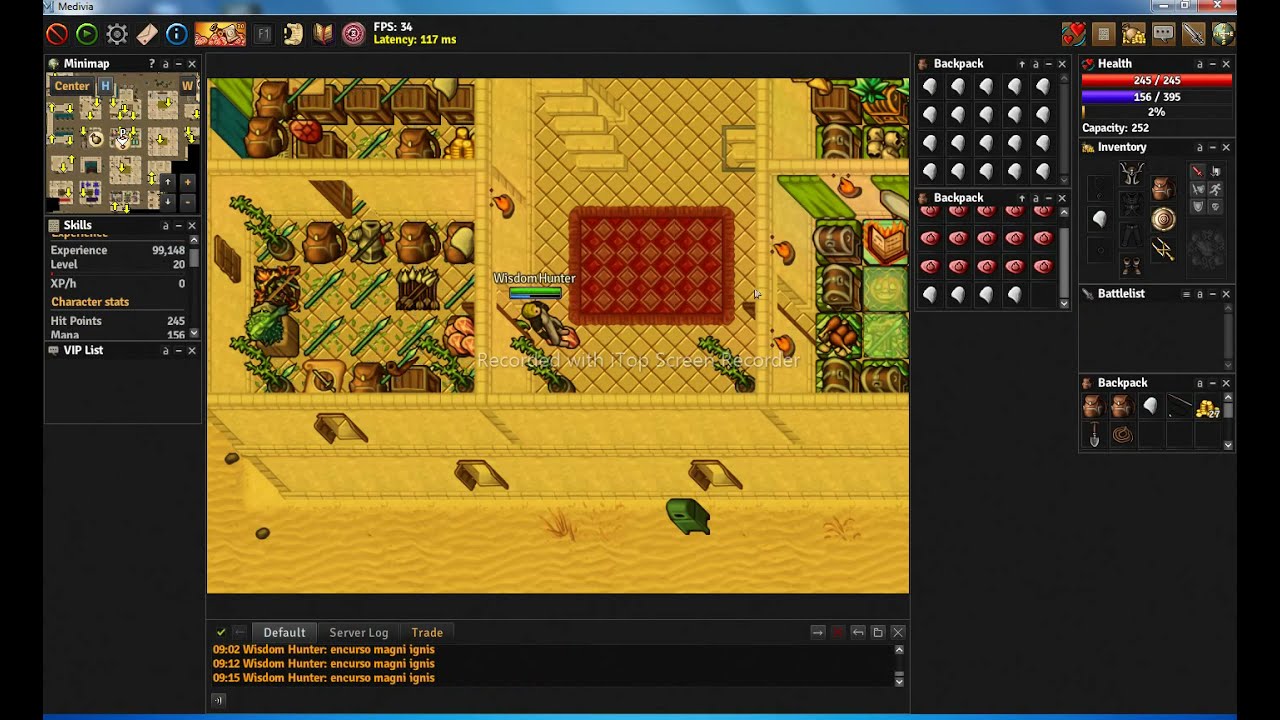The image size is (1280, 720).
Task: Select the helmet slot in Inventory
Action: tap(1131, 173)
